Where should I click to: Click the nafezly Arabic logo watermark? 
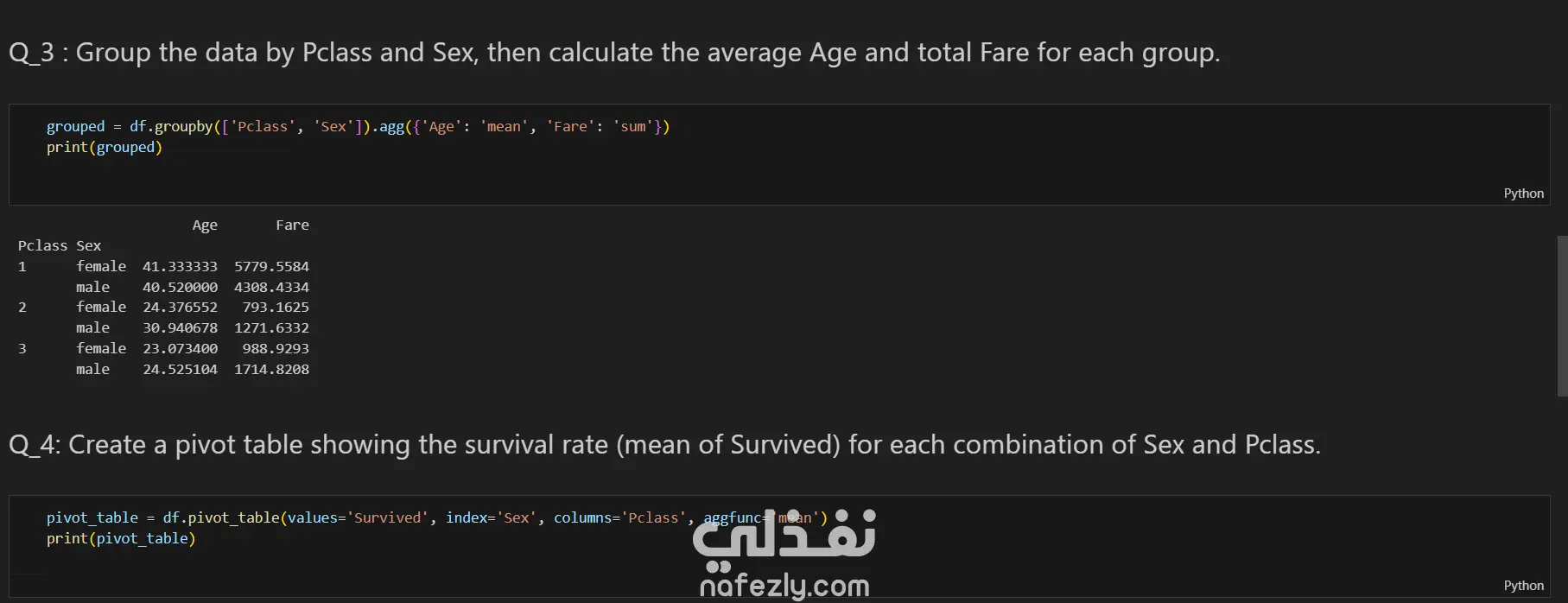point(784,537)
